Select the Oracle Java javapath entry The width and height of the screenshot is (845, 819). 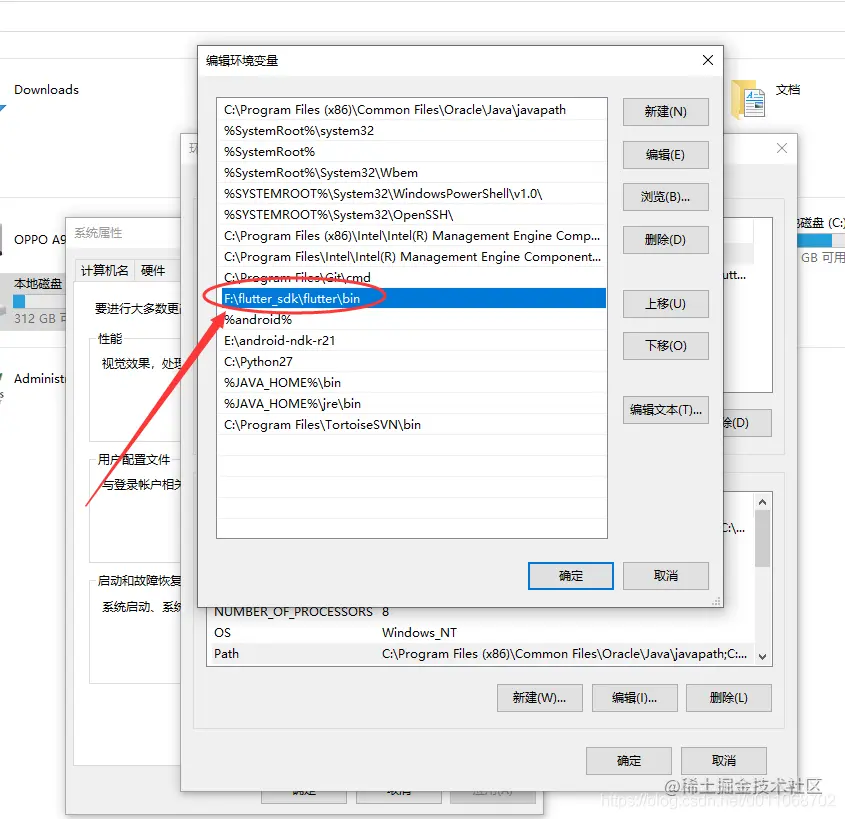pos(412,110)
